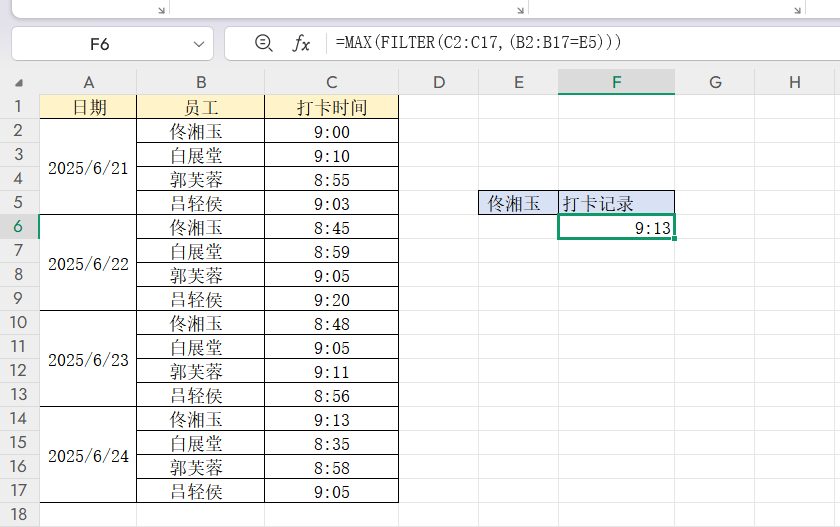The height and width of the screenshot is (527, 840).
Task: Open the fx insert function dialog
Action: (301, 43)
